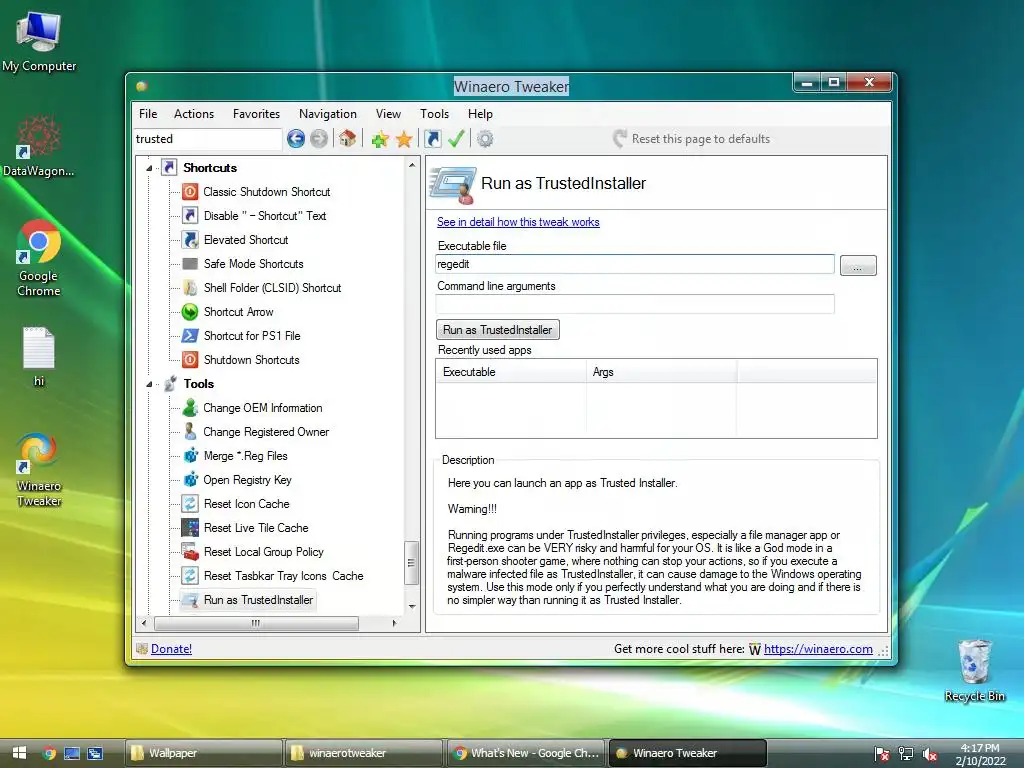Viewport: 1024px width, 768px height.
Task: Switch to Wallpaper taskbar window
Action: (203, 753)
